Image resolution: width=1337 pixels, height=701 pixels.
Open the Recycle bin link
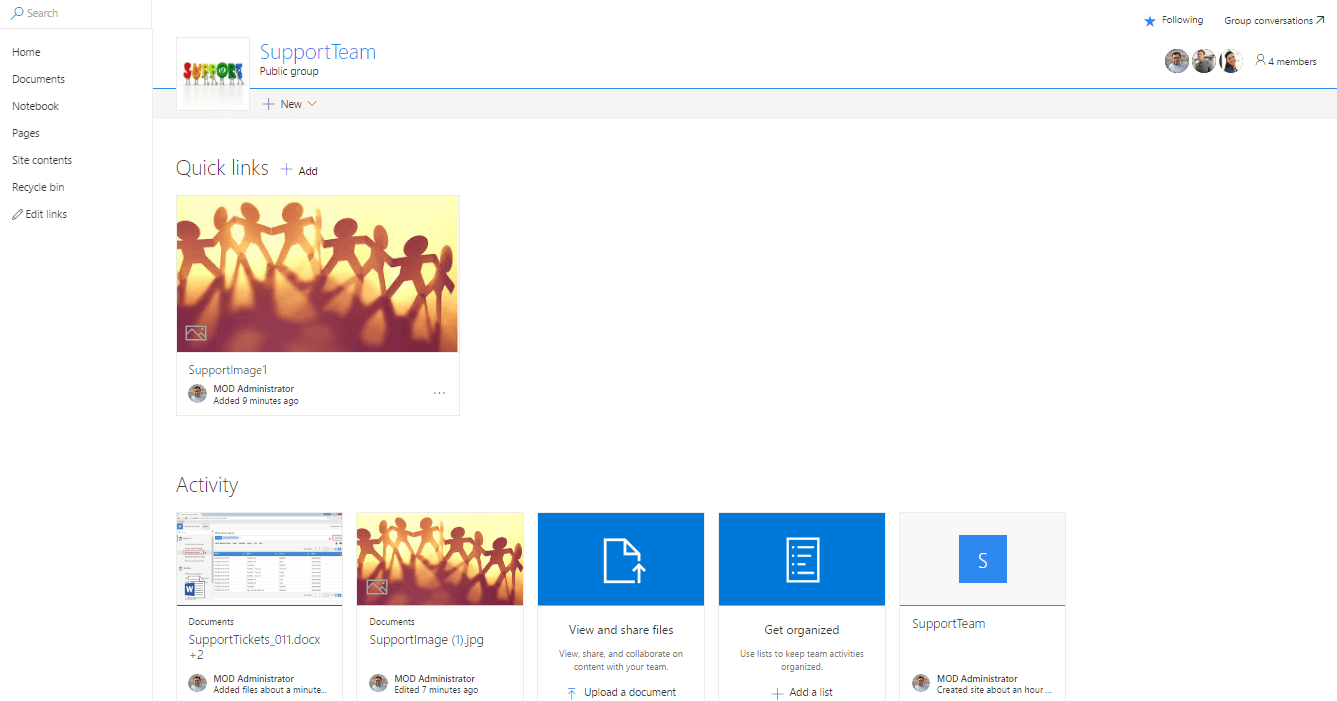pyautogui.click(x=38, y=187)
